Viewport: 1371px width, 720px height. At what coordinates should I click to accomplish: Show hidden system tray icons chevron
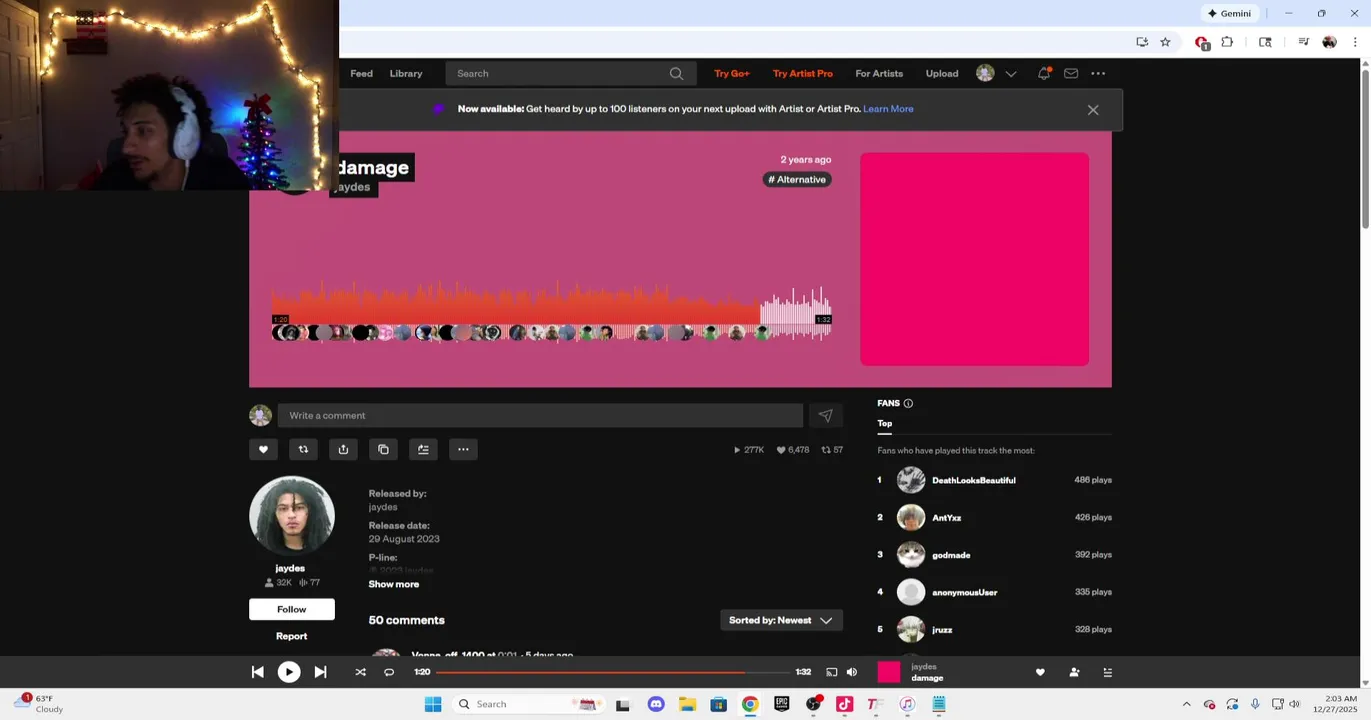point(1186,704)
